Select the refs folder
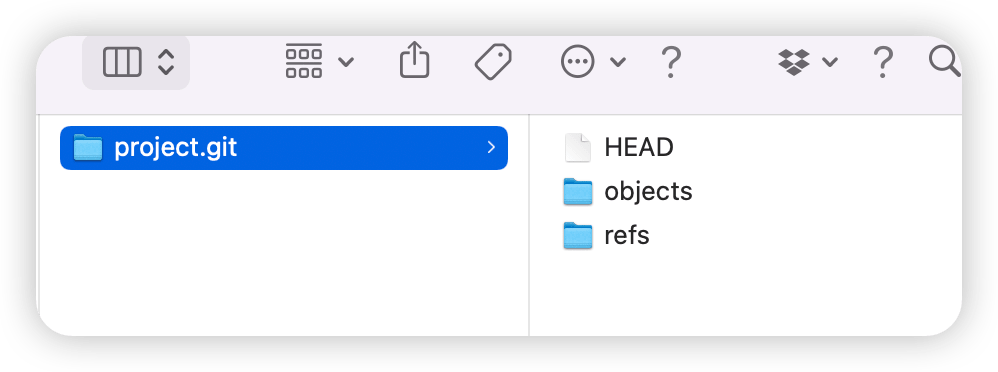 click(606, 235)
